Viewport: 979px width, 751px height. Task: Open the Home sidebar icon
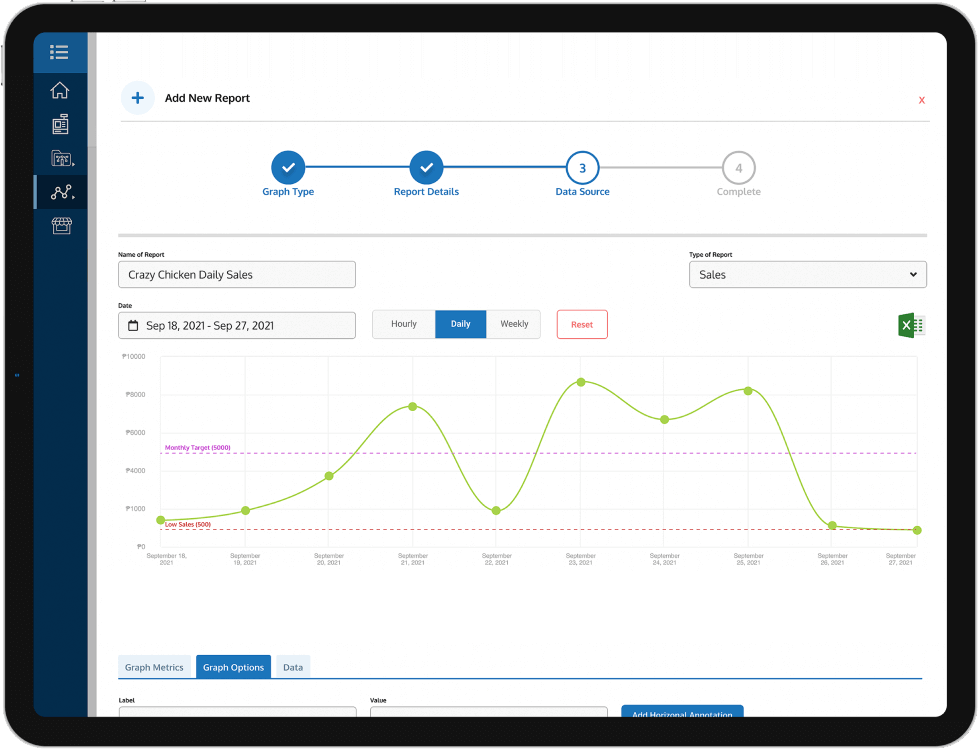tap(60, 90)
